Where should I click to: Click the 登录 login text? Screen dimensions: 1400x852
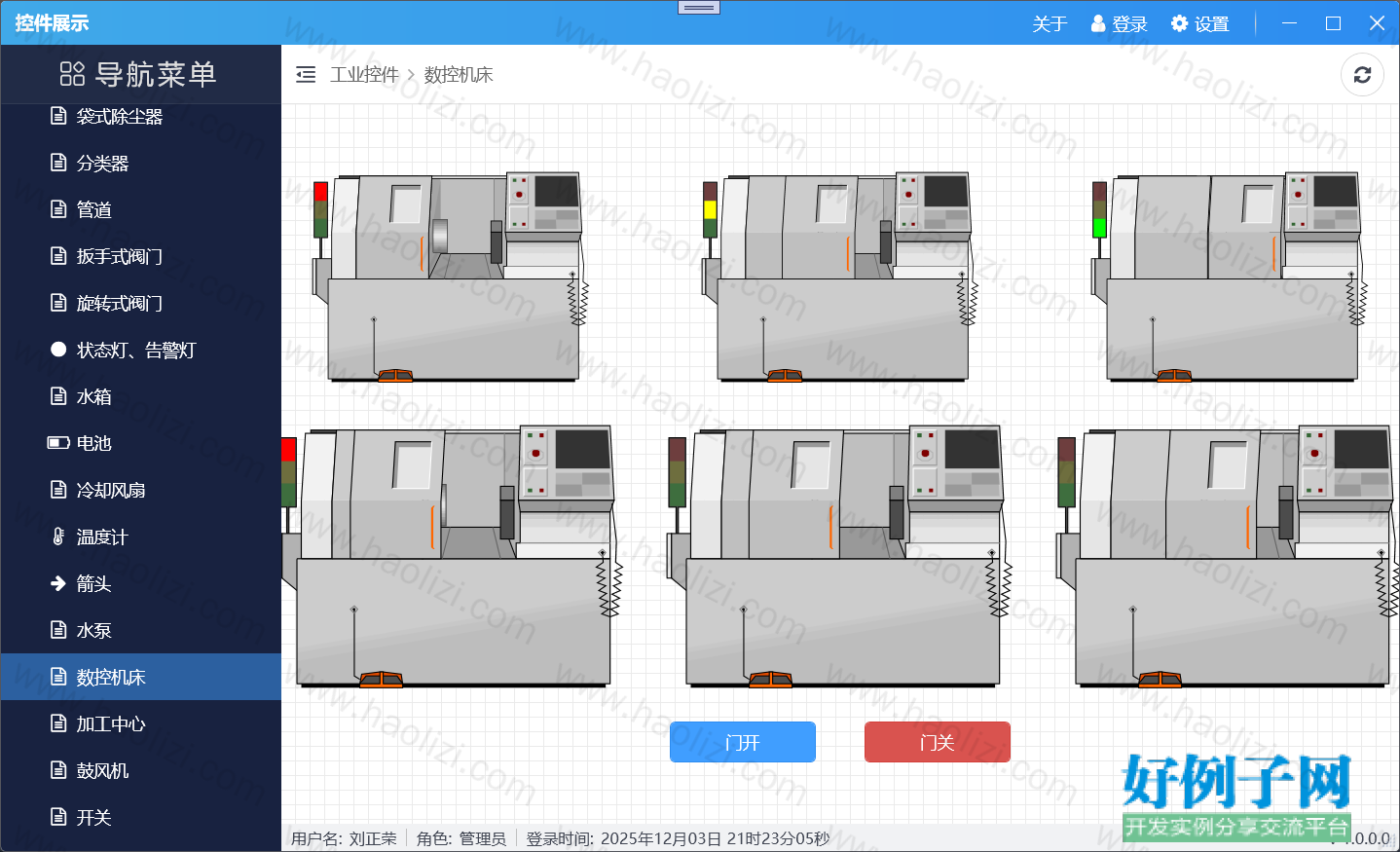1130,23
